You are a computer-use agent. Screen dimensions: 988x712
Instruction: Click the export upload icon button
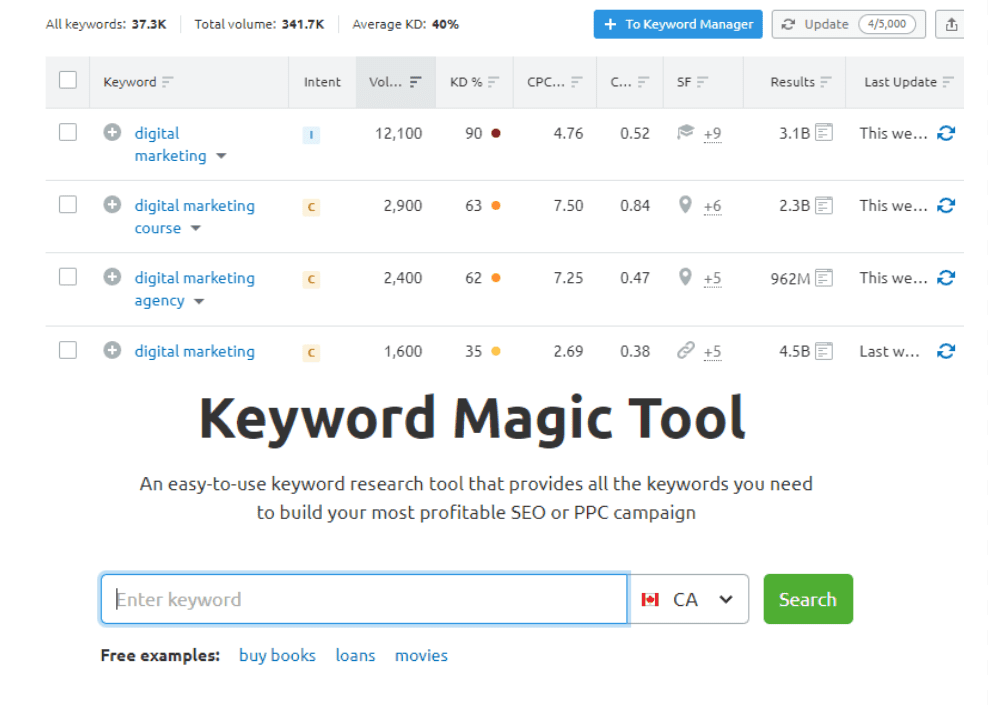point(951,25)
